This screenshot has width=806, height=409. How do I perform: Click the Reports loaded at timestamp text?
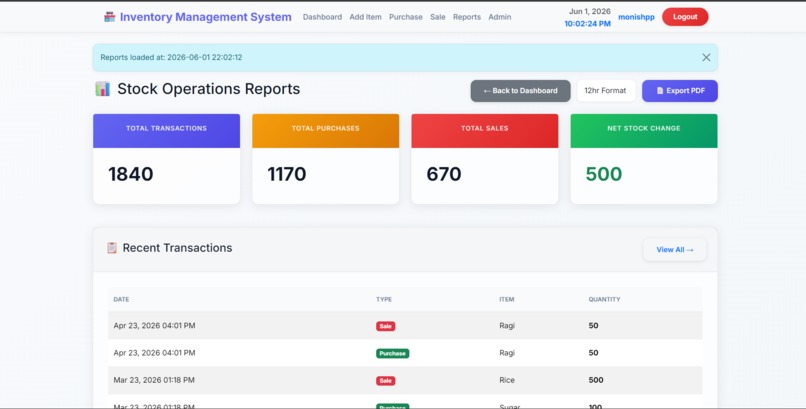171,58
